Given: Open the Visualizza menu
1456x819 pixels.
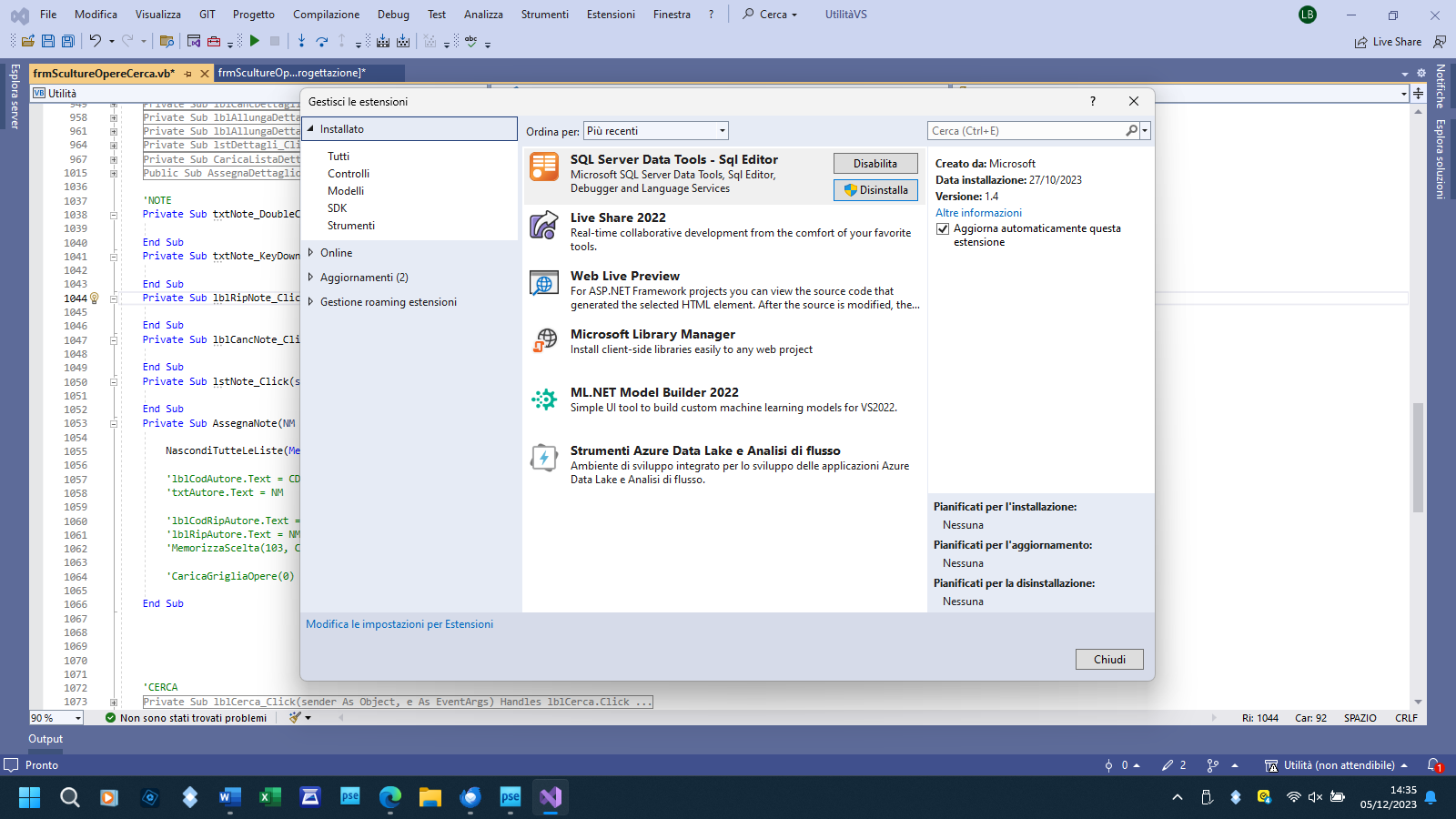Looking at the screenshot, I should tap(158, 15).
